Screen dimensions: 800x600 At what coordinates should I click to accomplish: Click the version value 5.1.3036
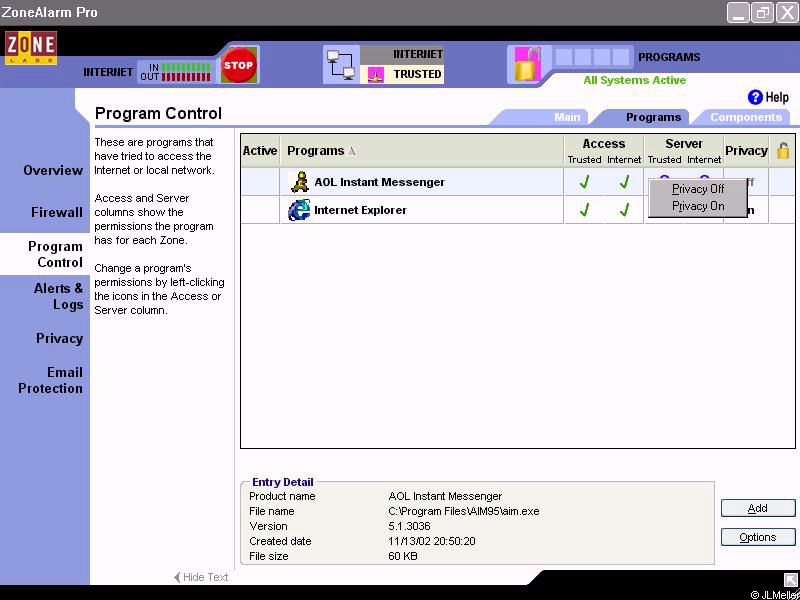[409, 526]
